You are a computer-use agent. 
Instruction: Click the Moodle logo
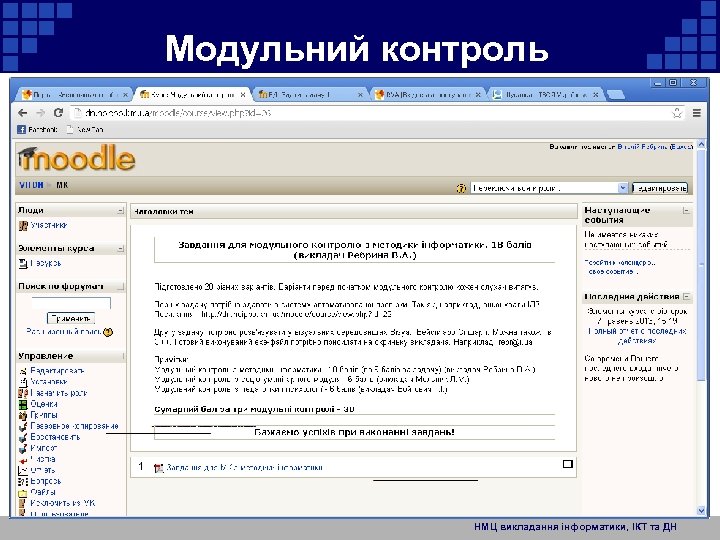77,158
